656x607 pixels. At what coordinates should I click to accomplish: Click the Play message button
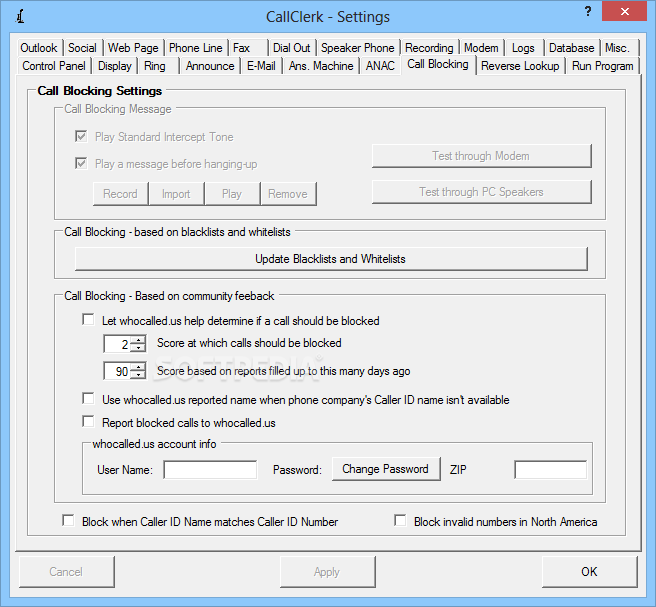(x=232, y=194)
